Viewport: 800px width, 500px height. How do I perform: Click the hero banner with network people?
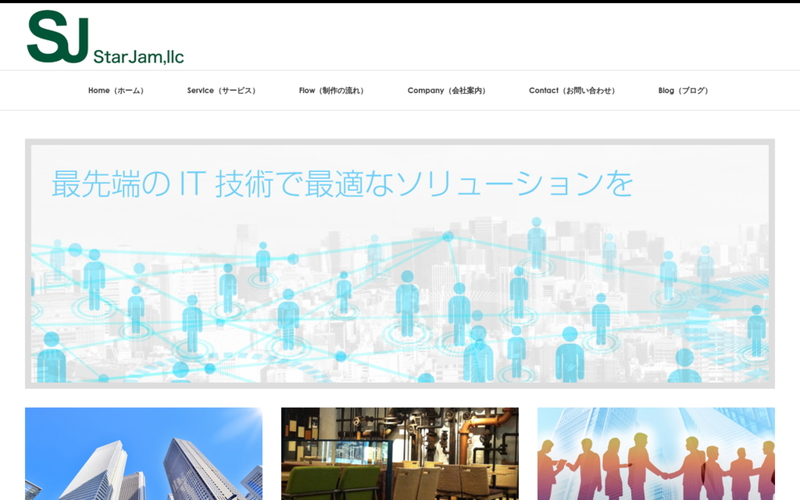coord(400,264)
